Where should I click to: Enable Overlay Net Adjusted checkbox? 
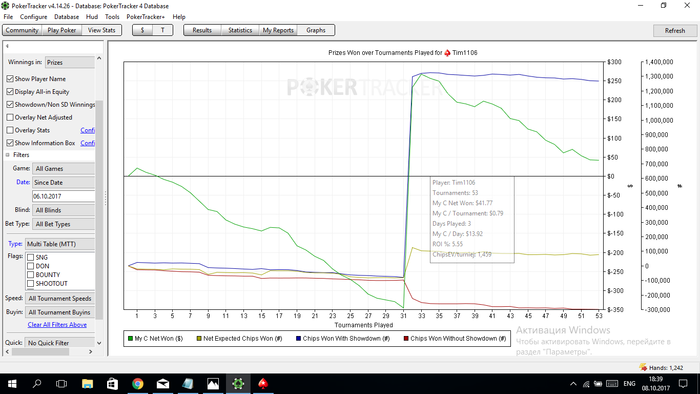10,117
